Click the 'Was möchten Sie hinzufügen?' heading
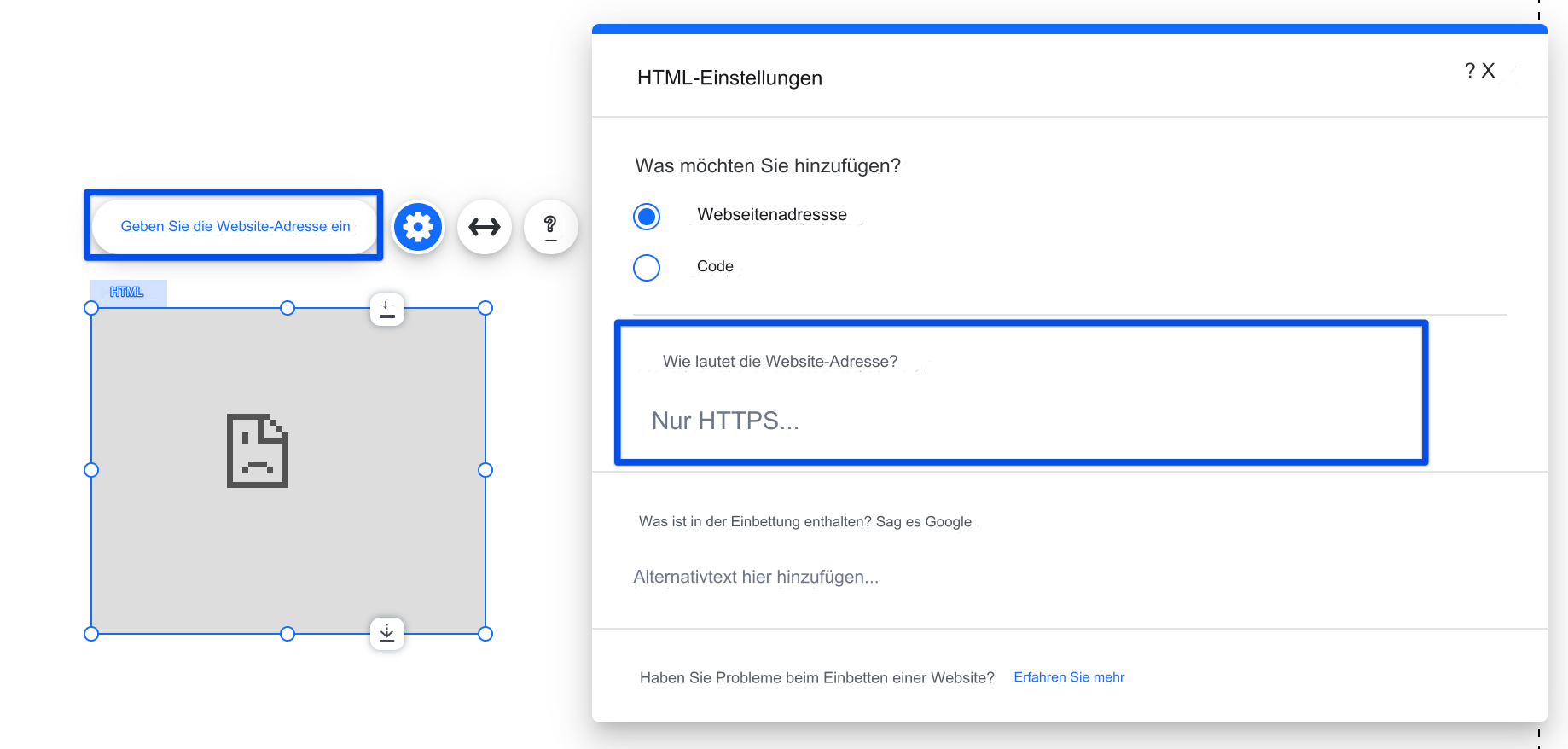 click(x=768, y=165)
